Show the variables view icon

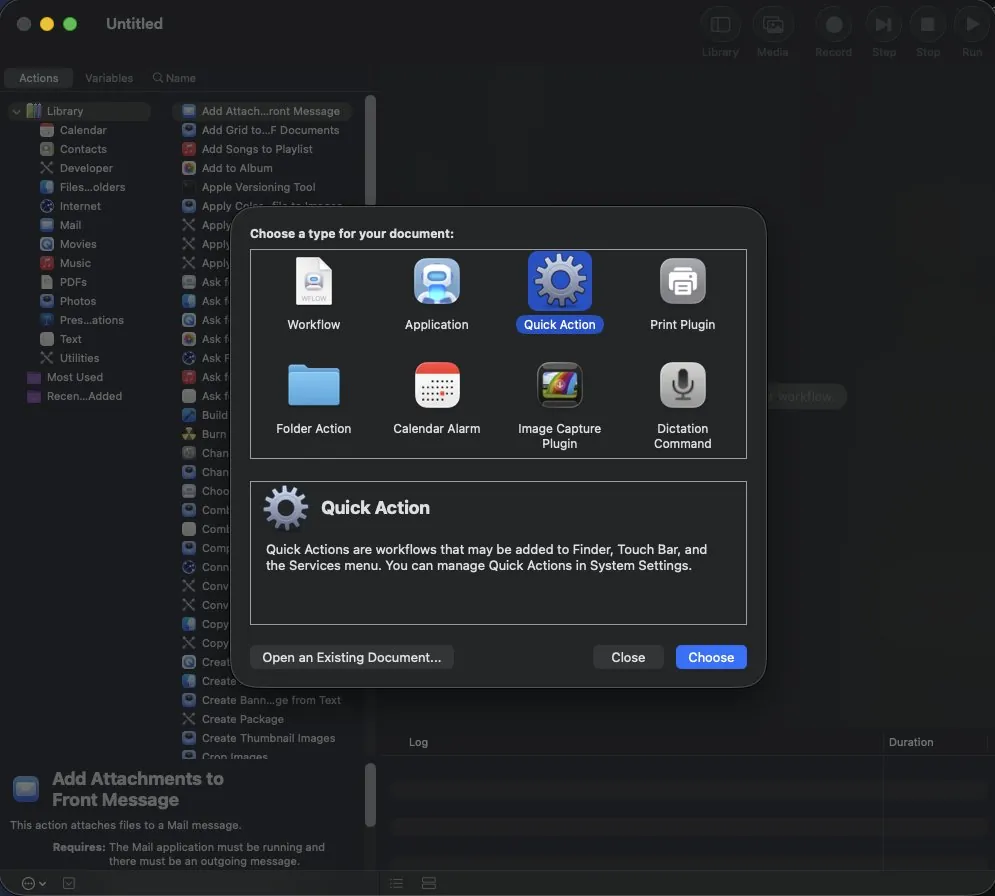429,883
